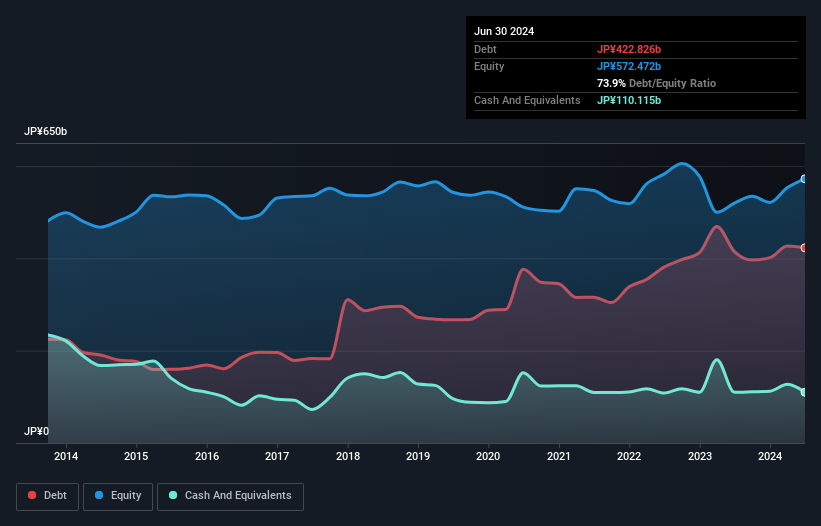
Task: Click the red Debt legend dot
Action: pyautogui.click(x=32, y=495)
